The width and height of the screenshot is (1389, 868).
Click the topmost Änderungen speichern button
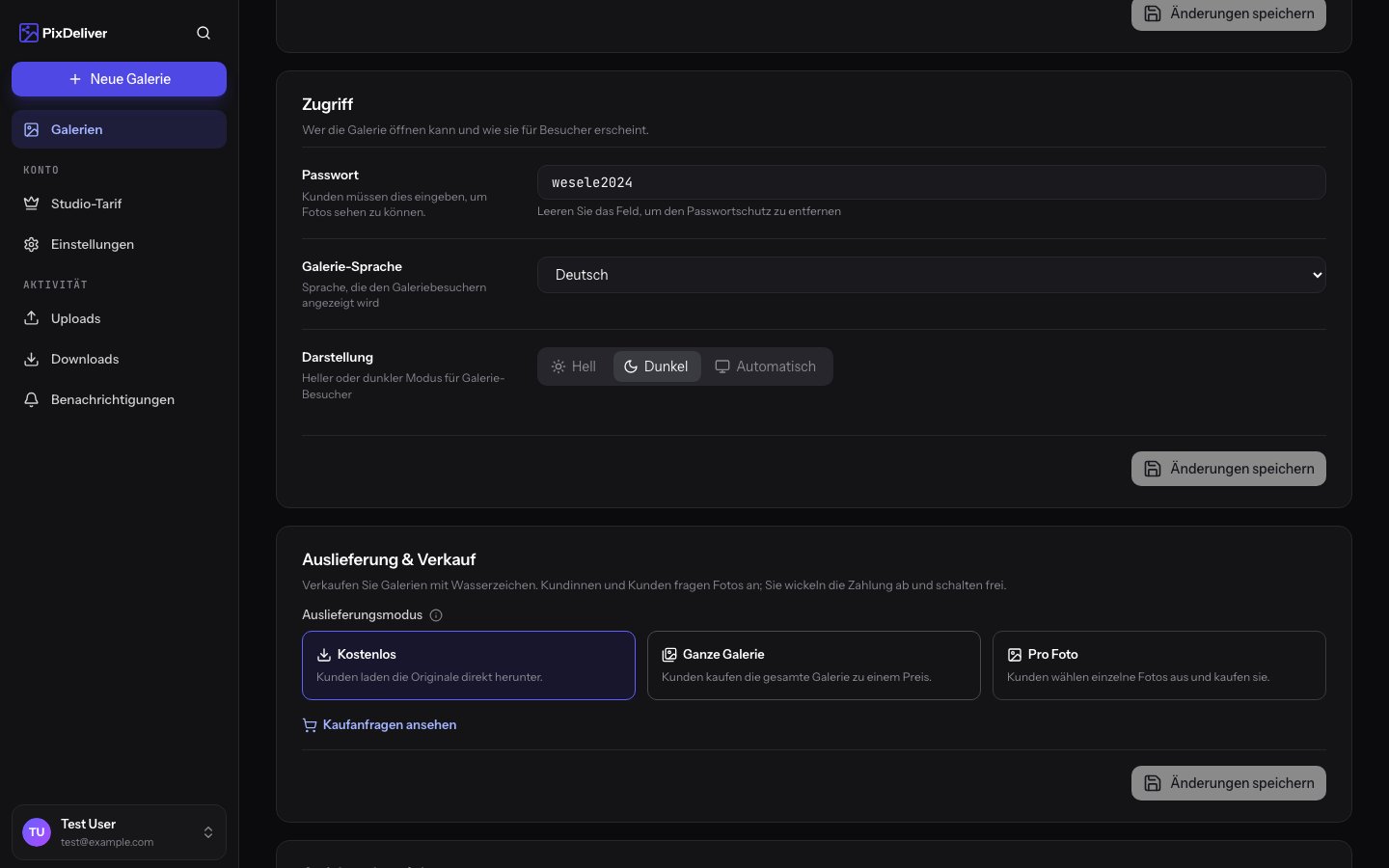tap(1229, 14)
